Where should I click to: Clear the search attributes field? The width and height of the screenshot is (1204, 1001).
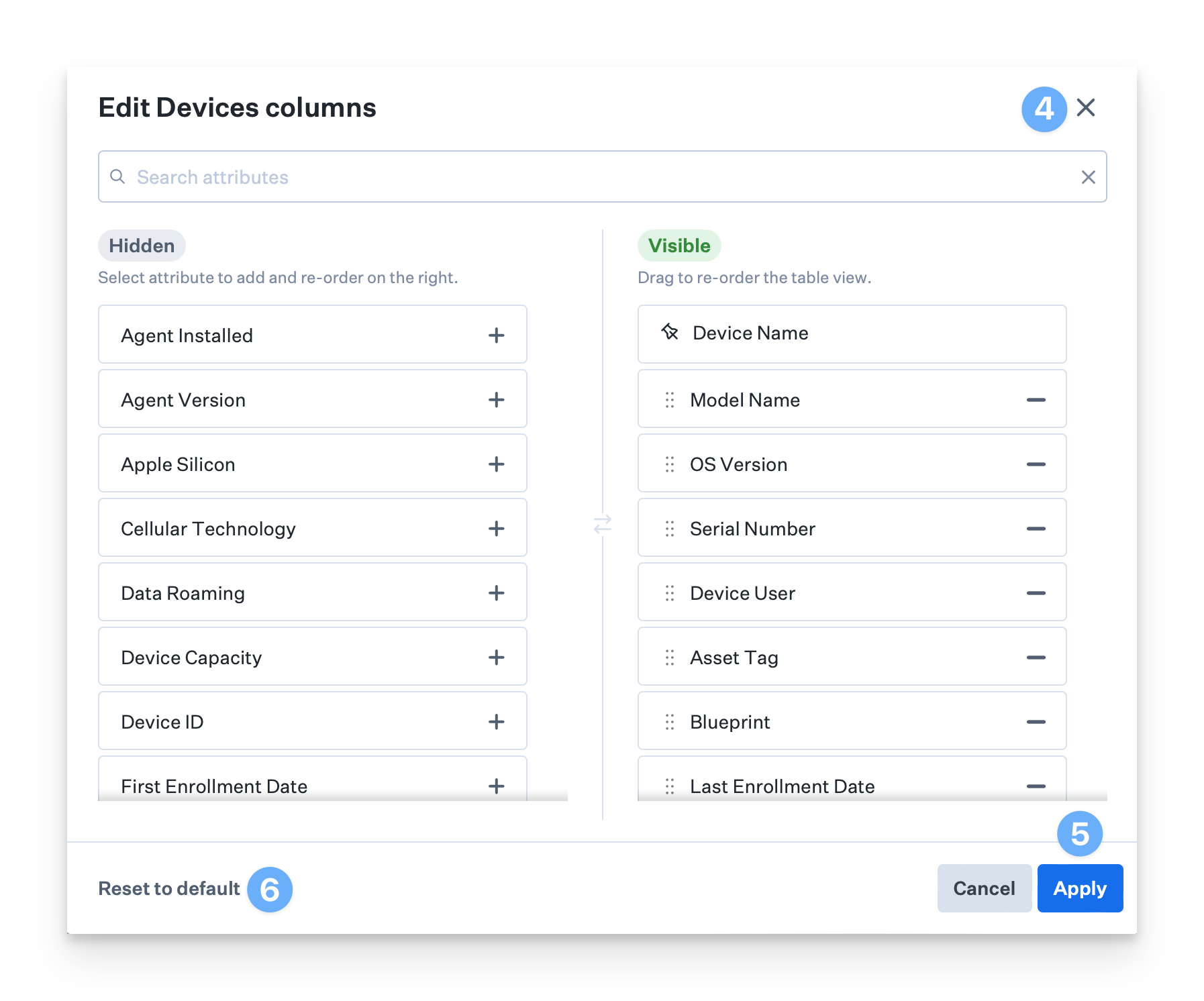point(1088,177)
